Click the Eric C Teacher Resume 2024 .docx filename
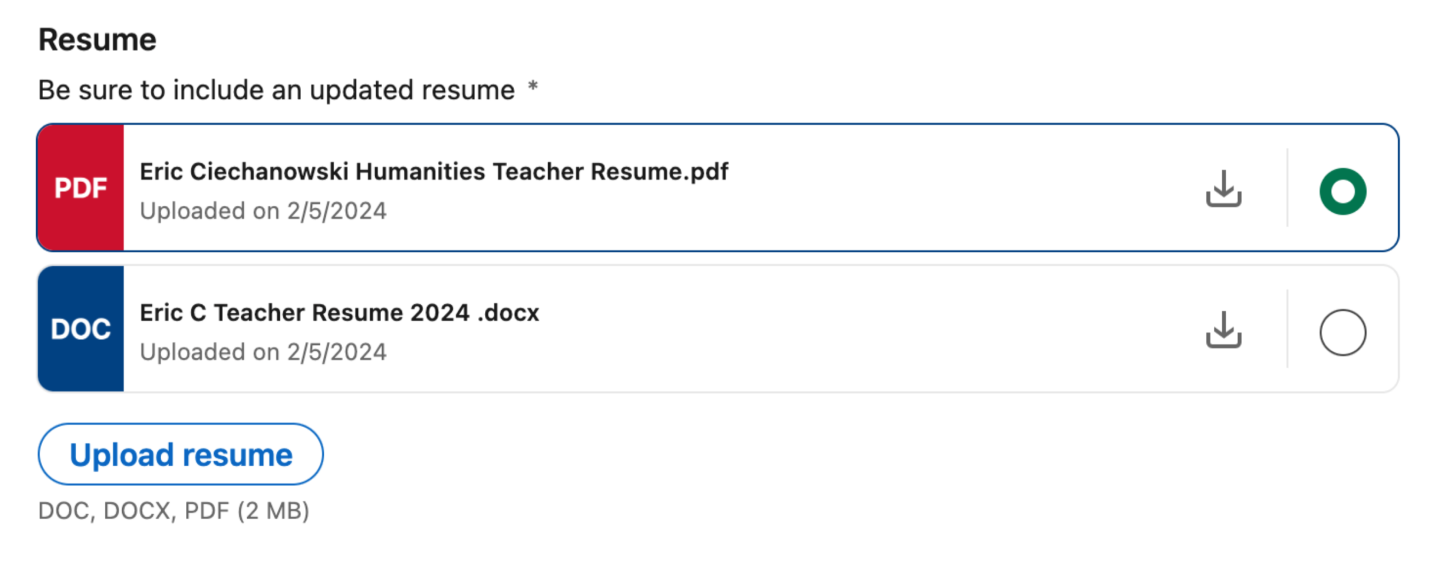The width and height of the screenshot is (1438, 562). click(x=339, y=313)
